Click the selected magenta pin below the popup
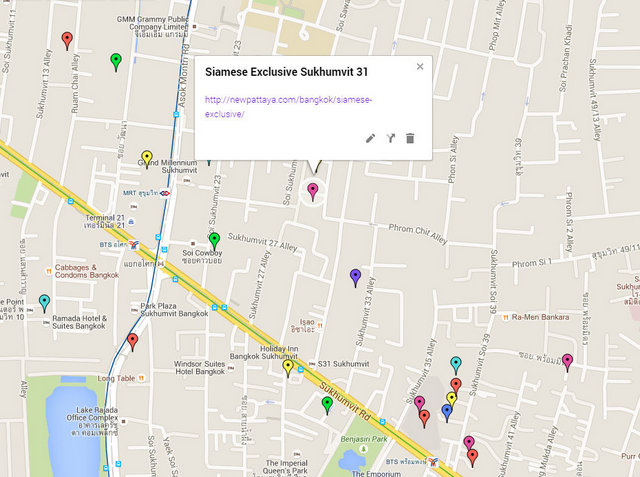 (x=312, y=192)
